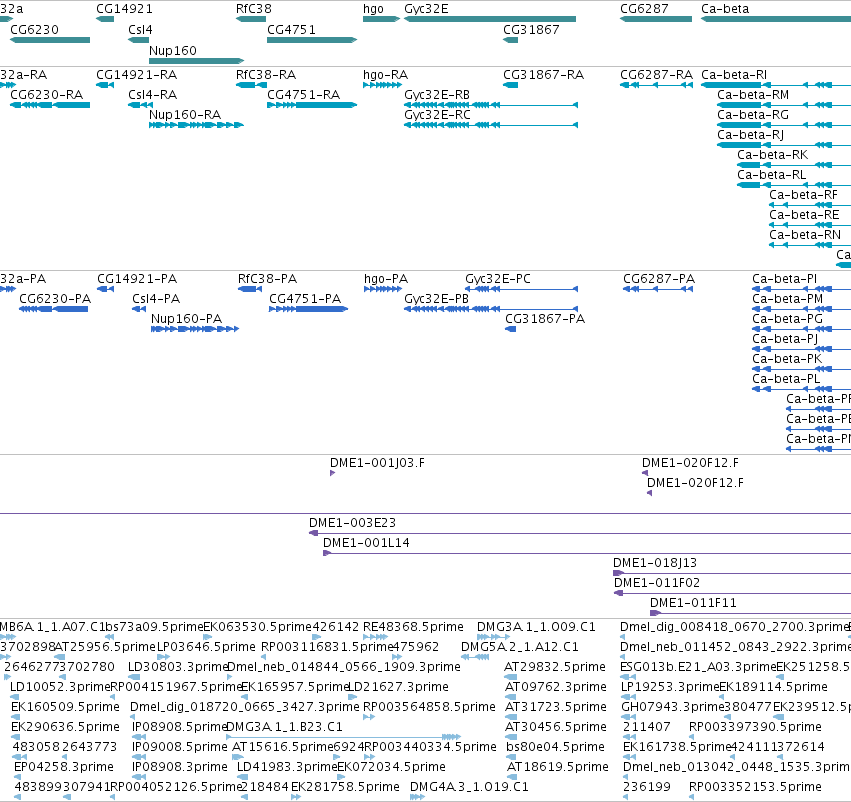Screen dimensions: 851x802
Task: Select the hgo-RA transcript label
Action: (x=385, y=74)
